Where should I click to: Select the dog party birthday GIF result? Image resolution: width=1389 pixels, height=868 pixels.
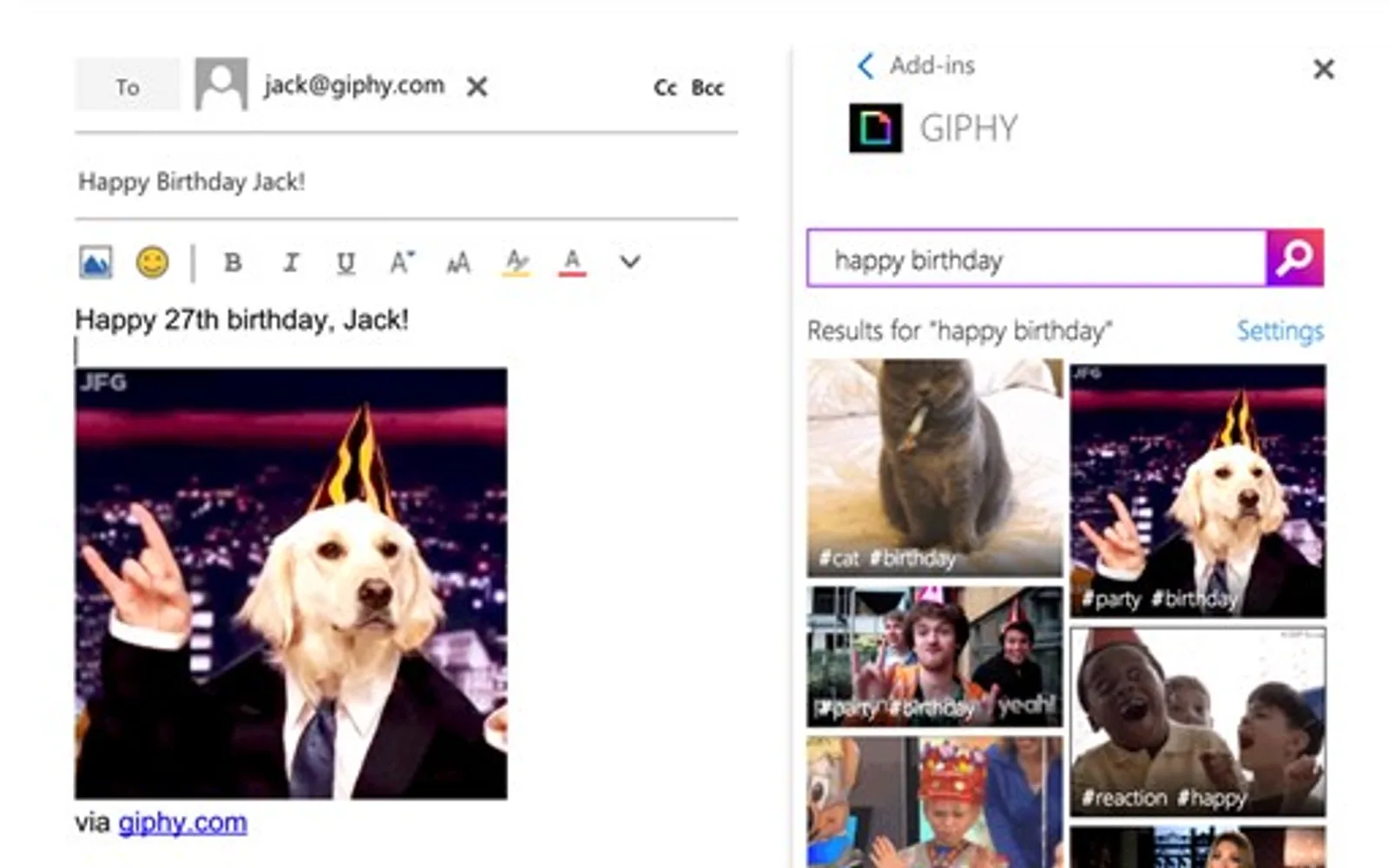coord(1198,490)
